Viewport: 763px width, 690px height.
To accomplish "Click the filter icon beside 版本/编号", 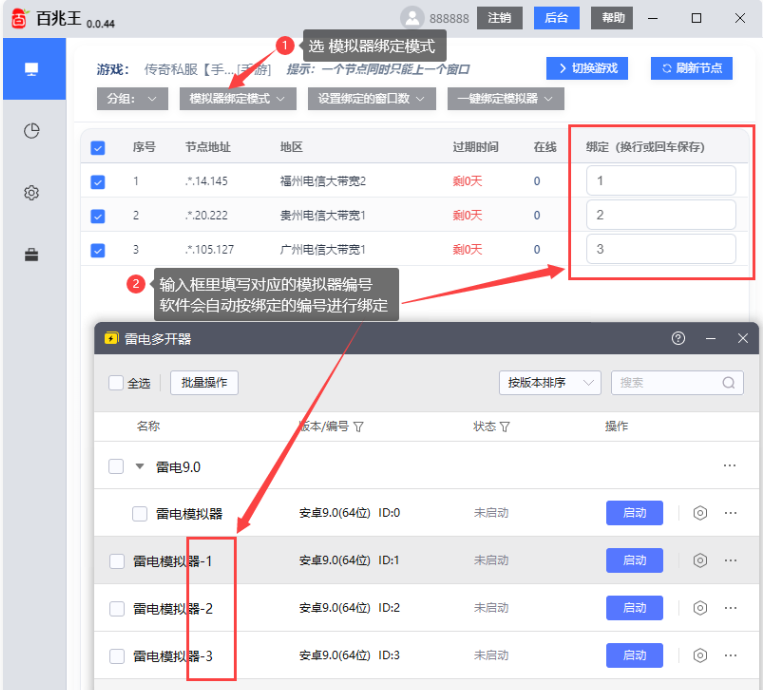I will coord(359,427).
